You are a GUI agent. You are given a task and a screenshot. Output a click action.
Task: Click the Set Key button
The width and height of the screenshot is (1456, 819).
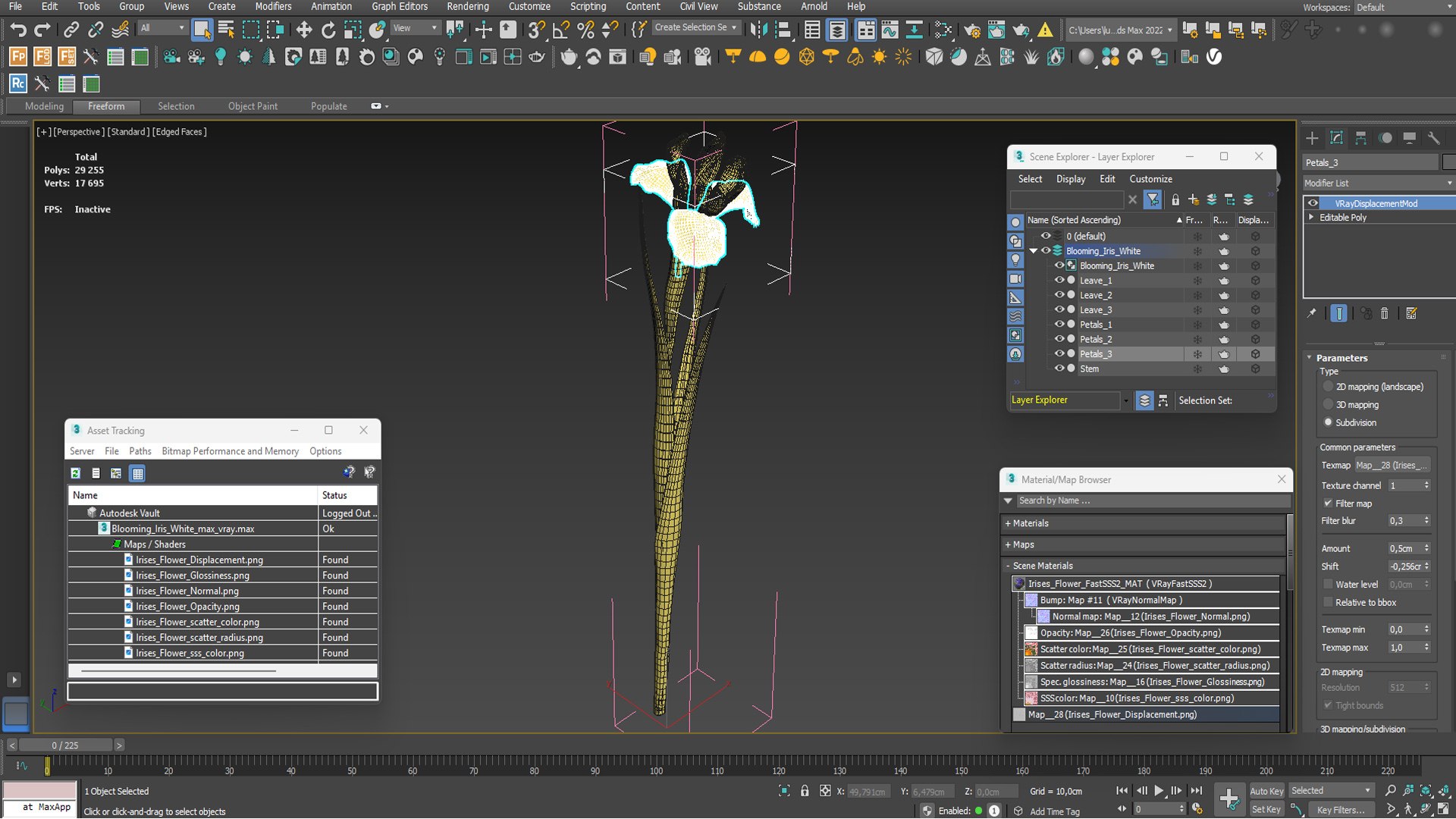click(1266, 809)
